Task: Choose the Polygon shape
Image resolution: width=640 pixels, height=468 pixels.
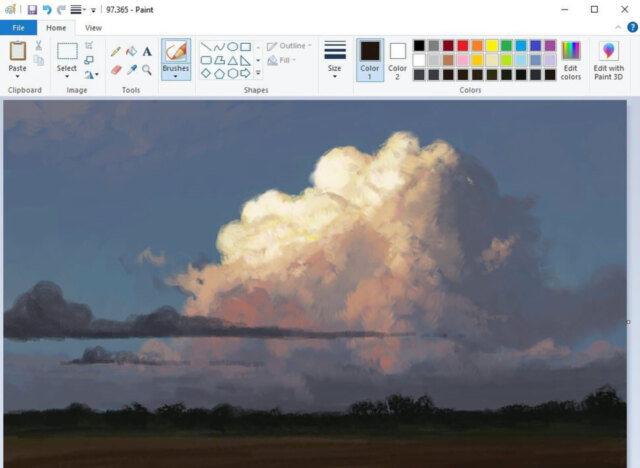Action: click(x=219, y=60)
